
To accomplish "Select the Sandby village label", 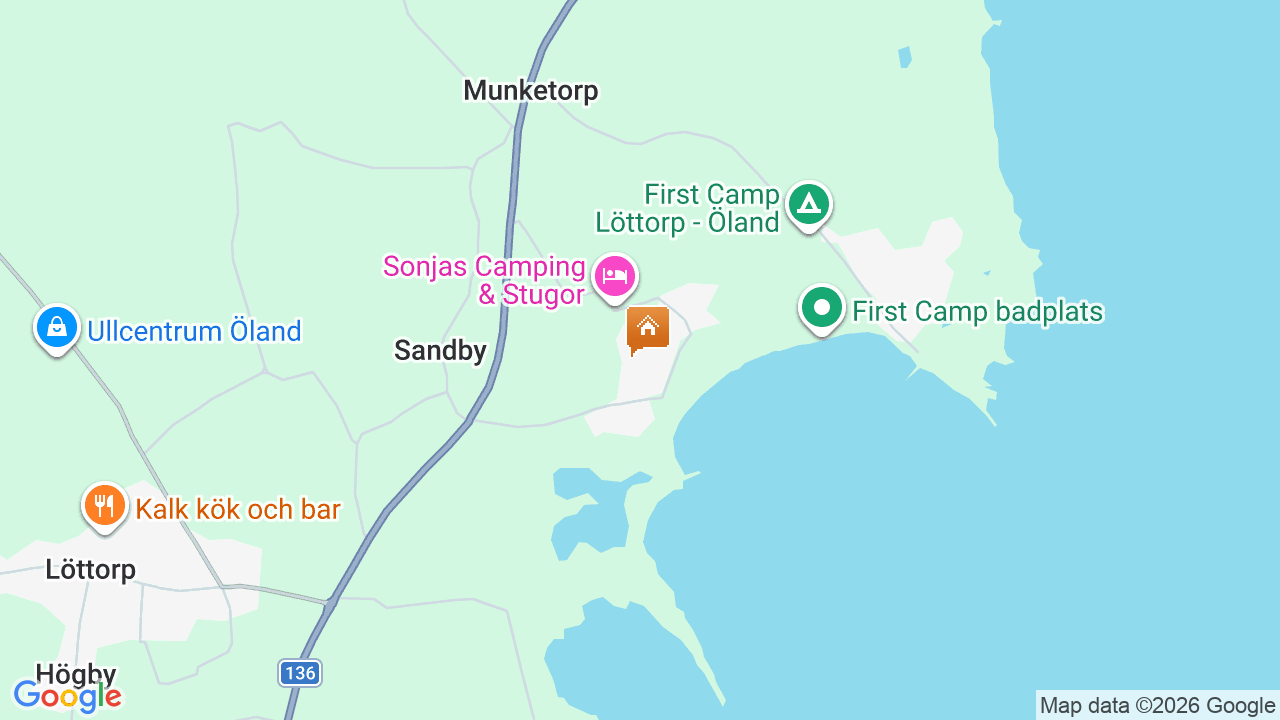I will pos(440,351).
